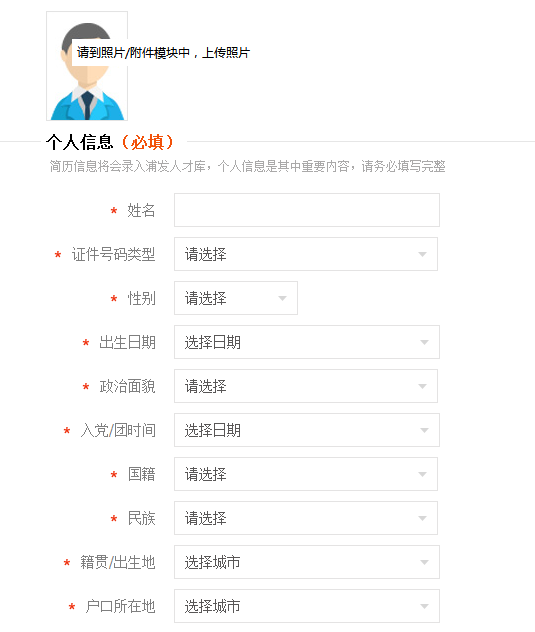Click the arrow icon in 民族 selector
This screenshot has width=535, height=632.
click(x=422, y=518)
